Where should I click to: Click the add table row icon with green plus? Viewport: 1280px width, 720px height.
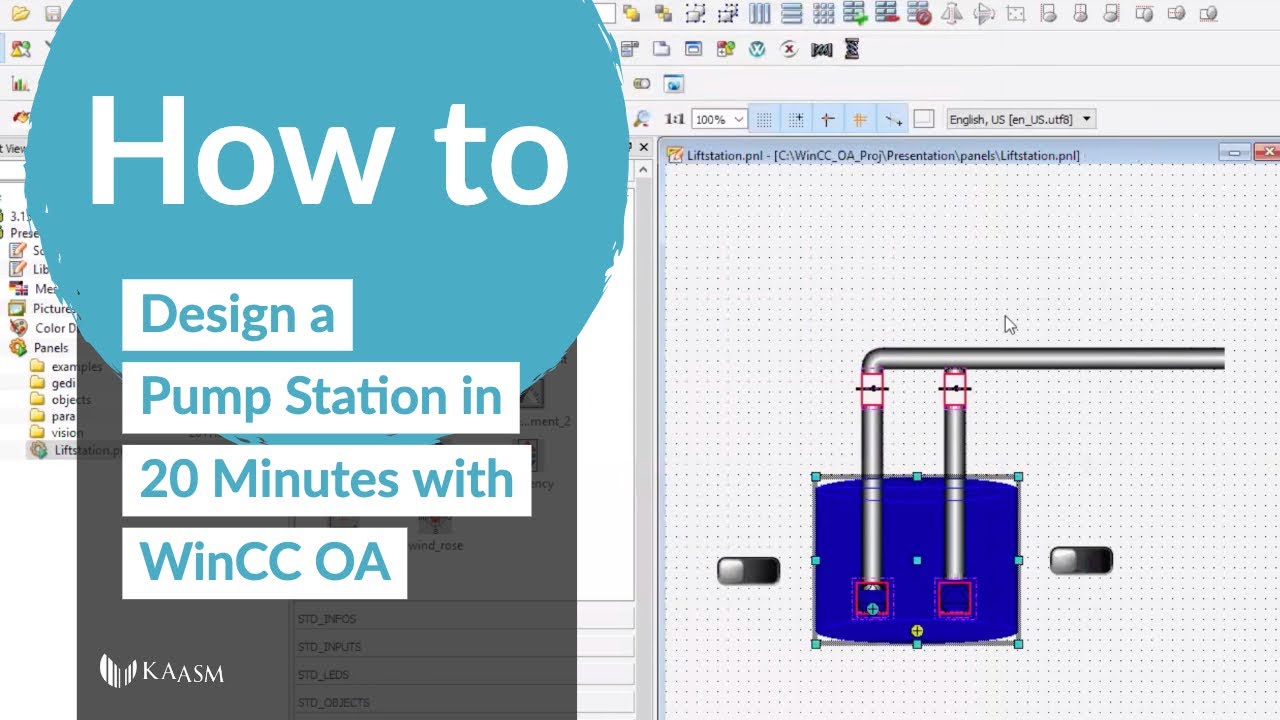pos(855,14)
